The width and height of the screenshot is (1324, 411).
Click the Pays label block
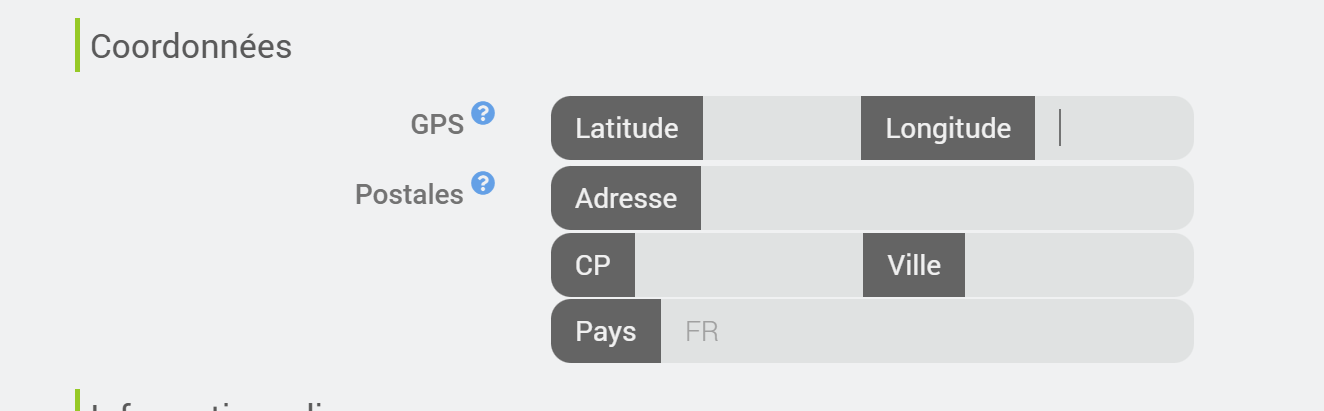606,331
